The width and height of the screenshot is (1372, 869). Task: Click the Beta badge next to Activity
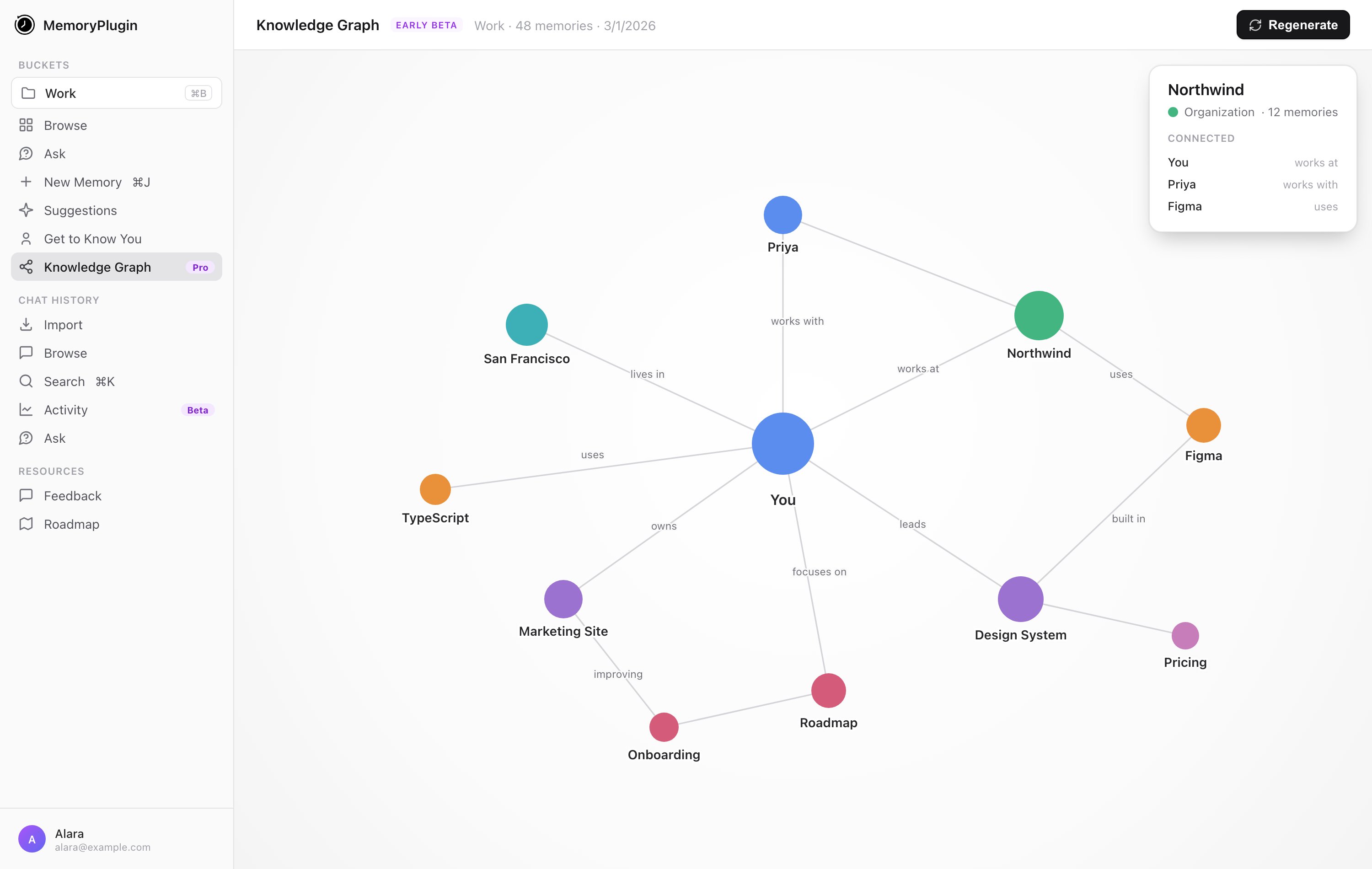pos(198,410)
